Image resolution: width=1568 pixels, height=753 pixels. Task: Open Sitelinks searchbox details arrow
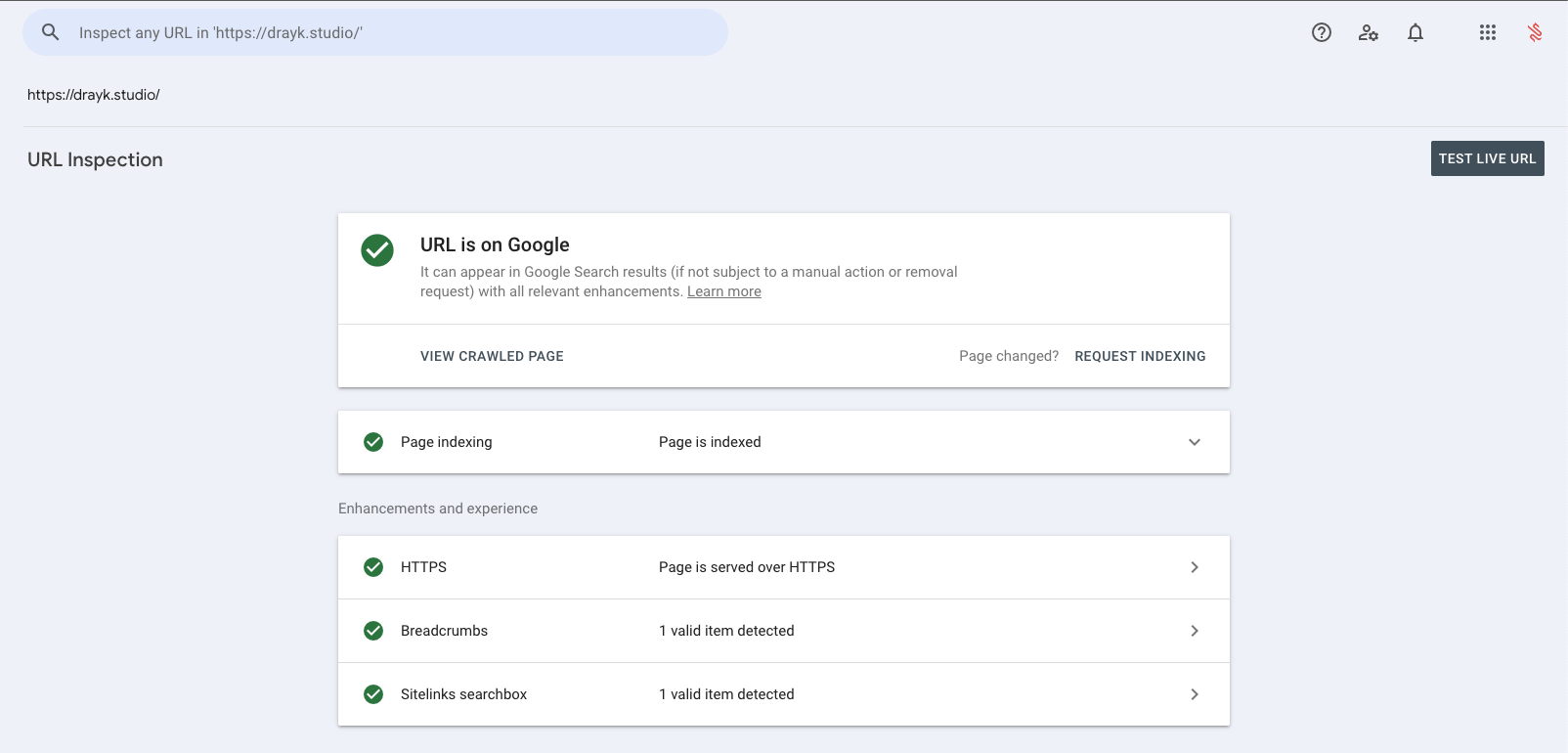pos(1195,694)
